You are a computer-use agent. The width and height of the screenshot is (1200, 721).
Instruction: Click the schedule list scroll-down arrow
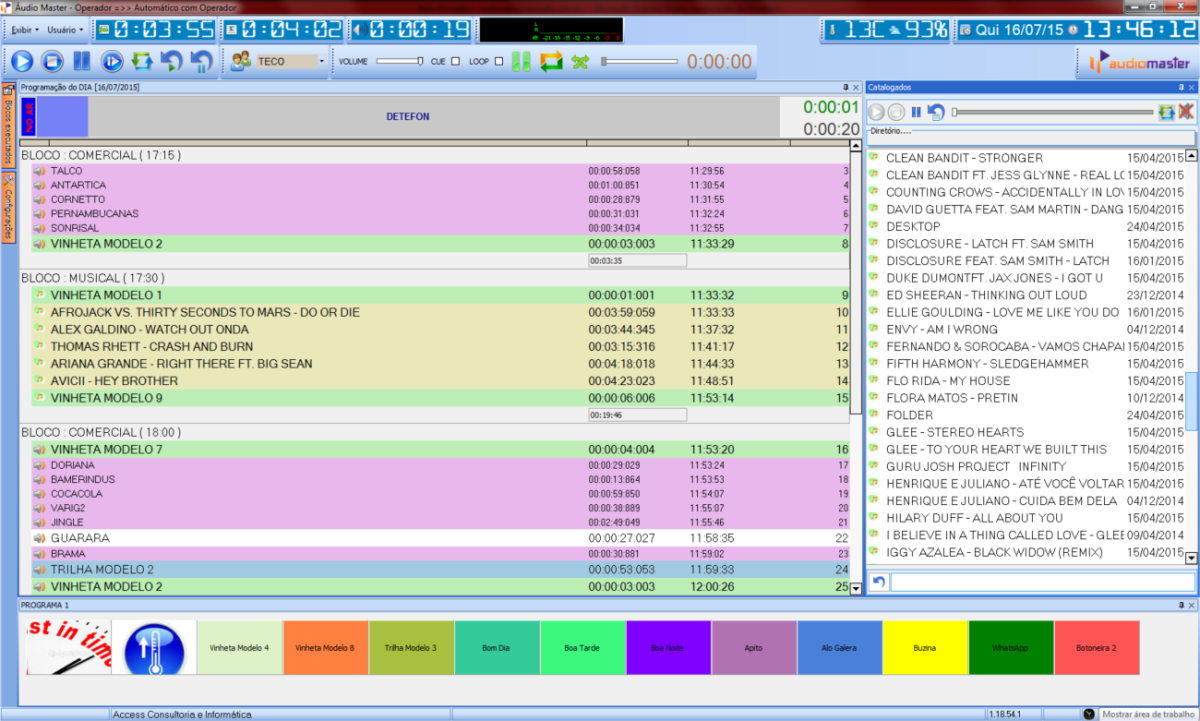click(855, 589)
